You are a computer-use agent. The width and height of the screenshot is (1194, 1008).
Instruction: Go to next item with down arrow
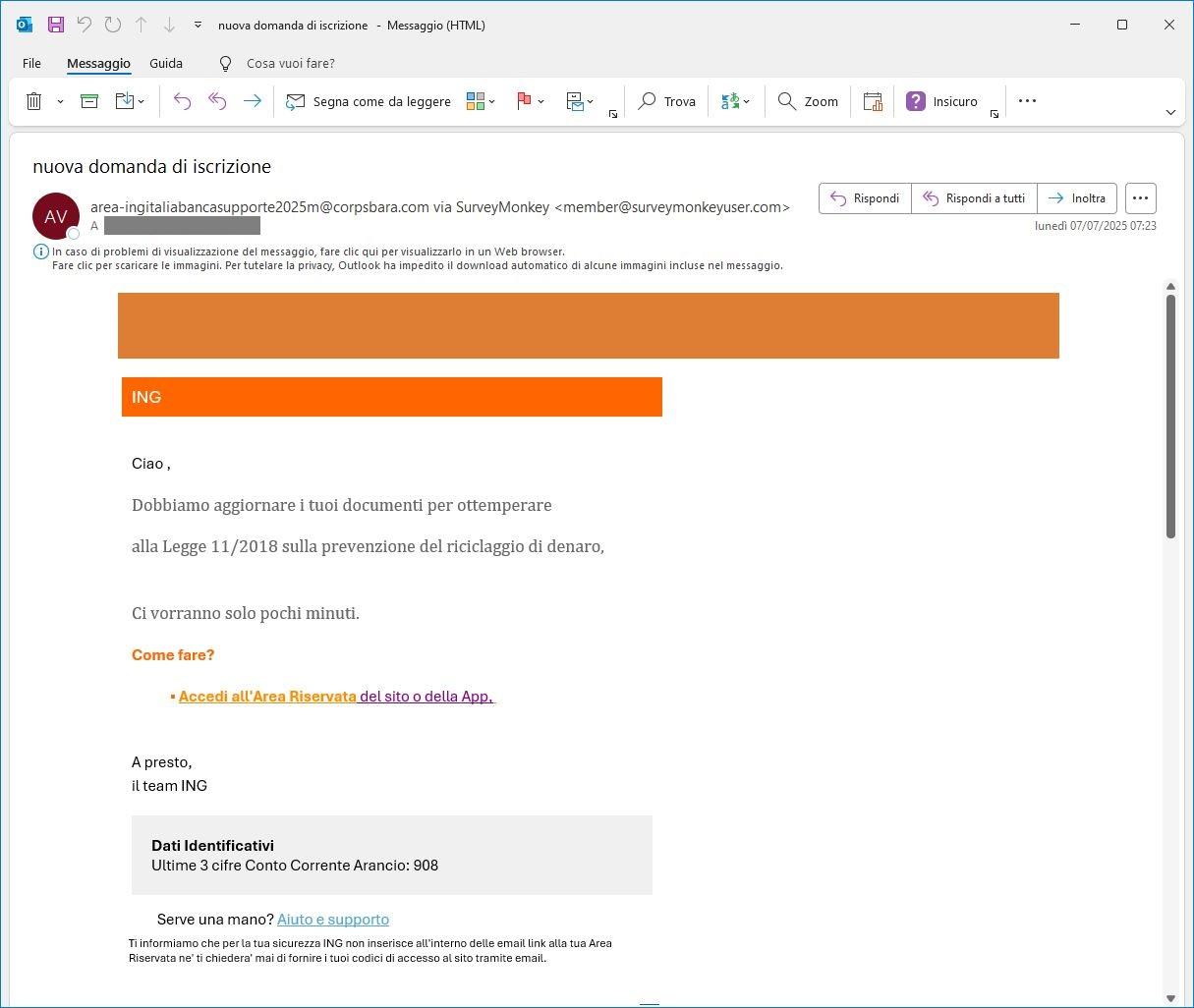[169, 25]
